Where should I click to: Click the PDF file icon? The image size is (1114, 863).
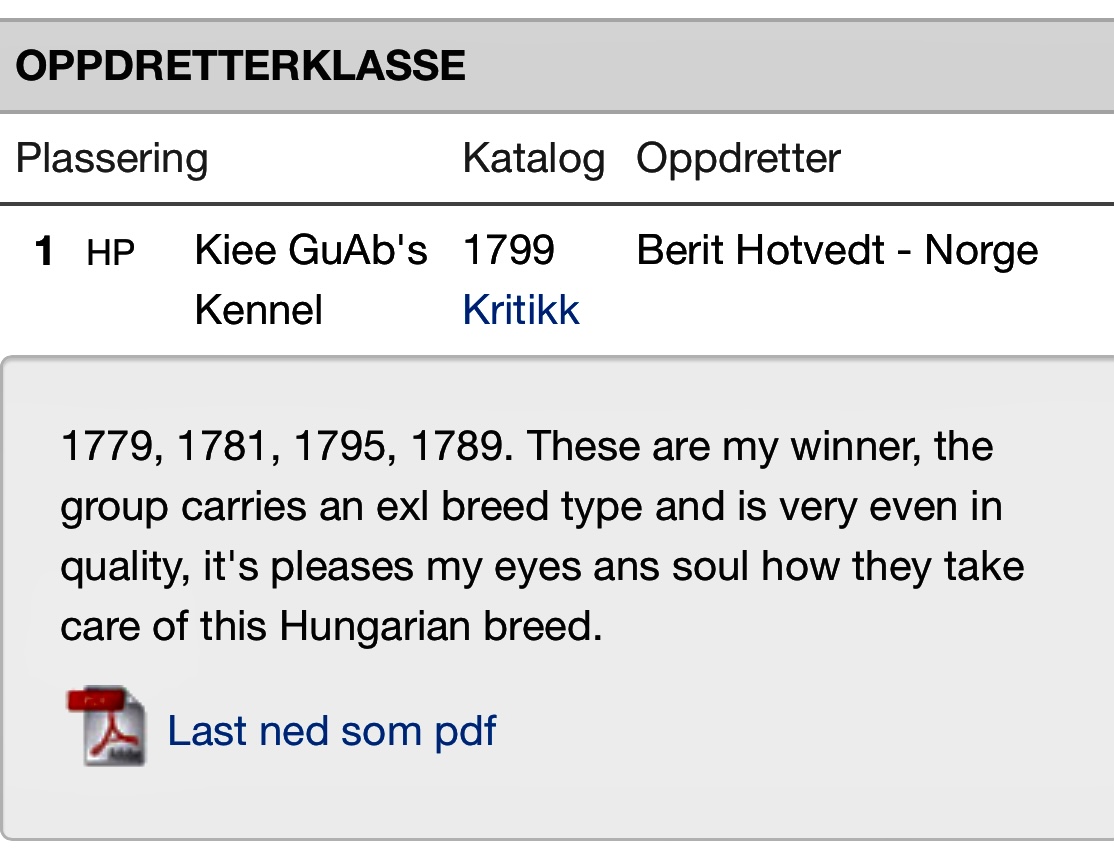pos(107,725)
